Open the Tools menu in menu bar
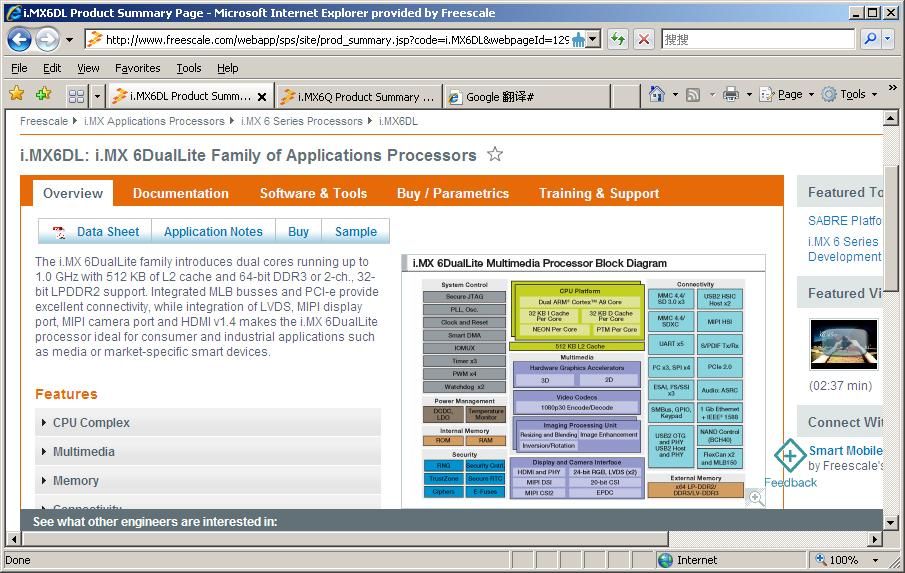This screenshot has width=905, height=573. (189, 68)
